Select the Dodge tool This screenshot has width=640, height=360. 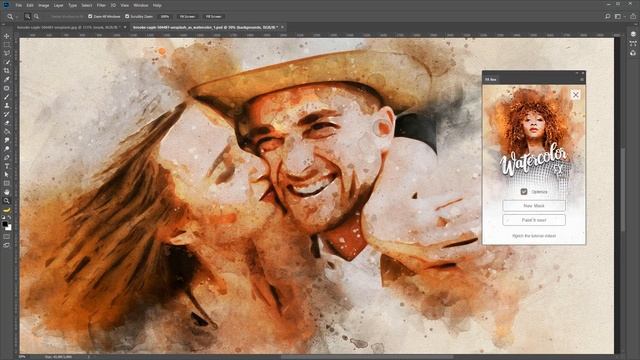tap(7, 149)
